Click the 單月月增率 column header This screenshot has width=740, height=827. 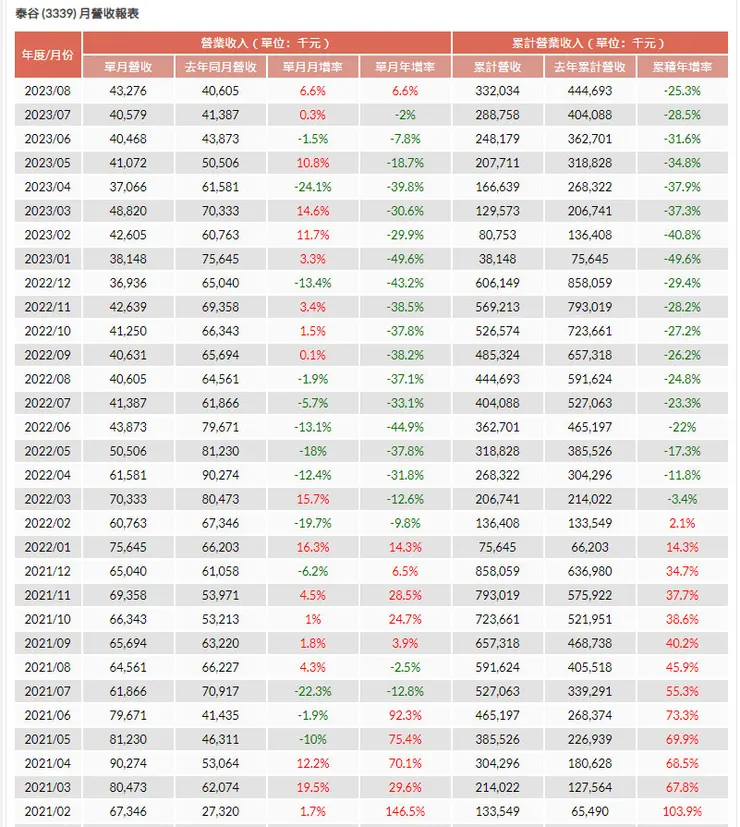point(313,67)
